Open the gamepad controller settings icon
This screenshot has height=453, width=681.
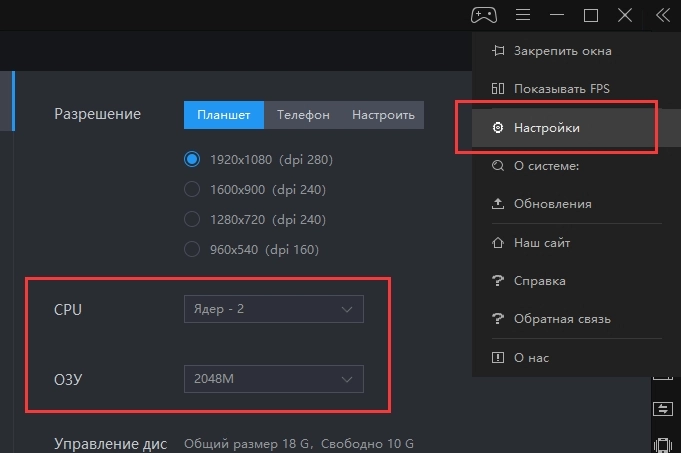pyautogui.click(x=484, y=15)
